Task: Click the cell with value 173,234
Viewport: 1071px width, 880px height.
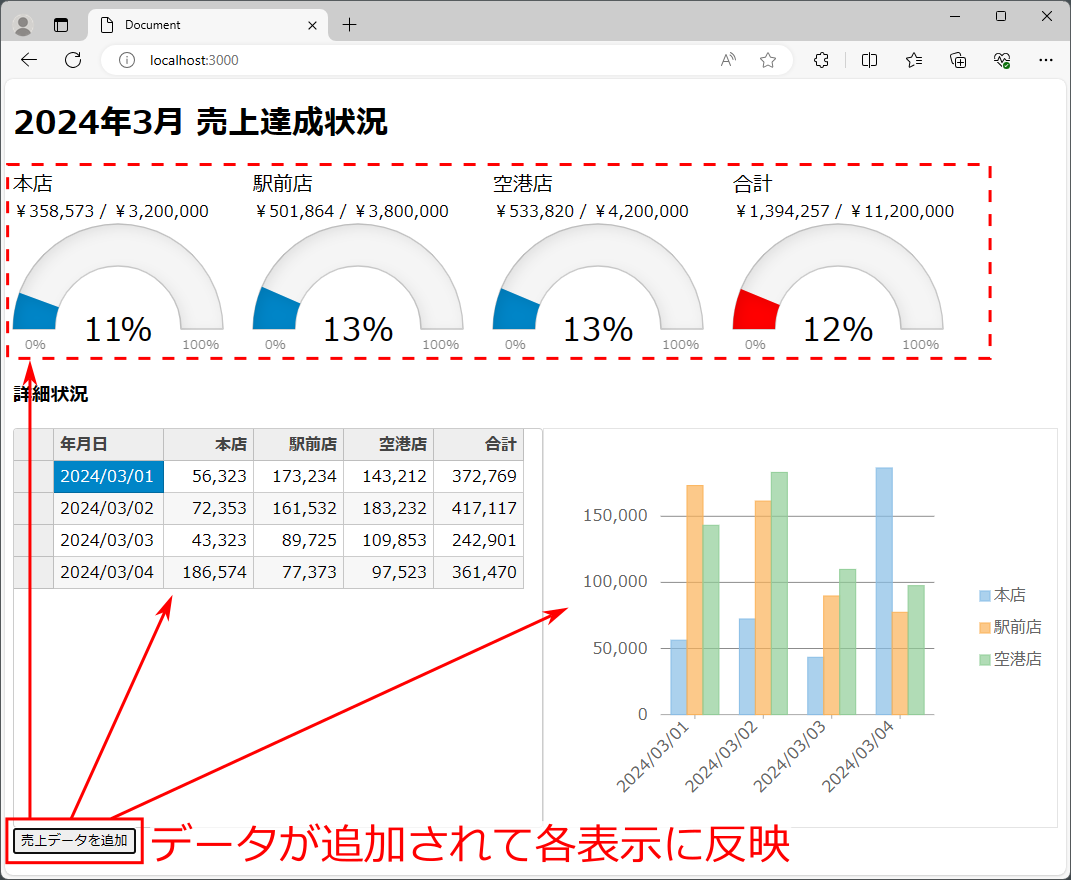Action: (298, 477)
